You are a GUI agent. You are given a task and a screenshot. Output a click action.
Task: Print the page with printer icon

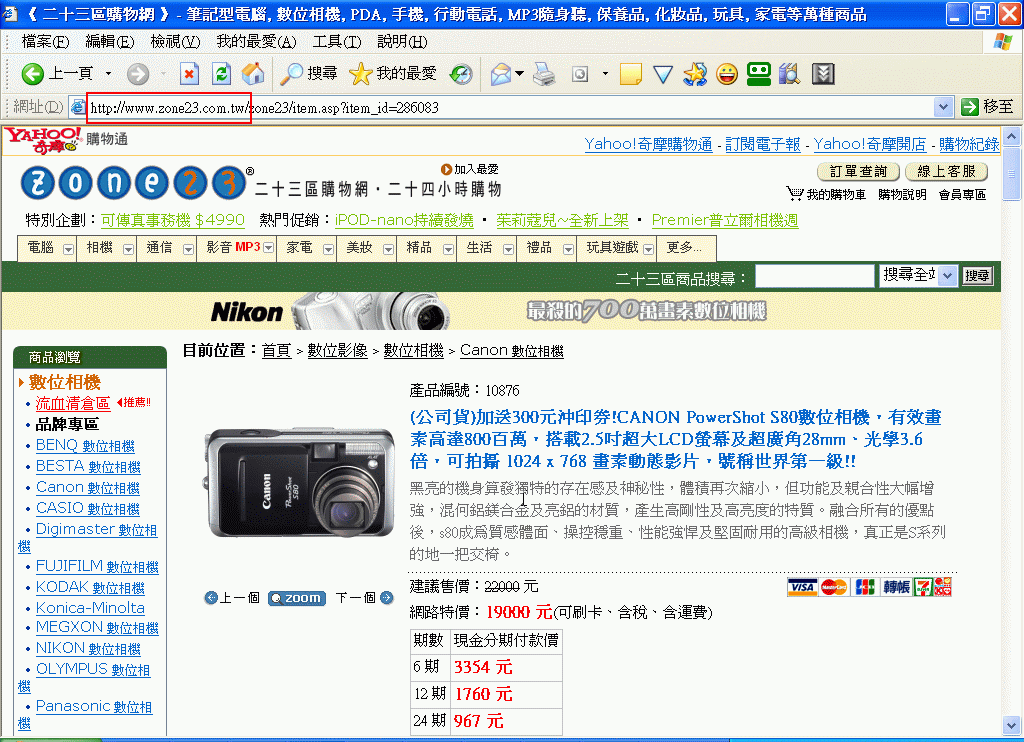(x=544, y=74)
